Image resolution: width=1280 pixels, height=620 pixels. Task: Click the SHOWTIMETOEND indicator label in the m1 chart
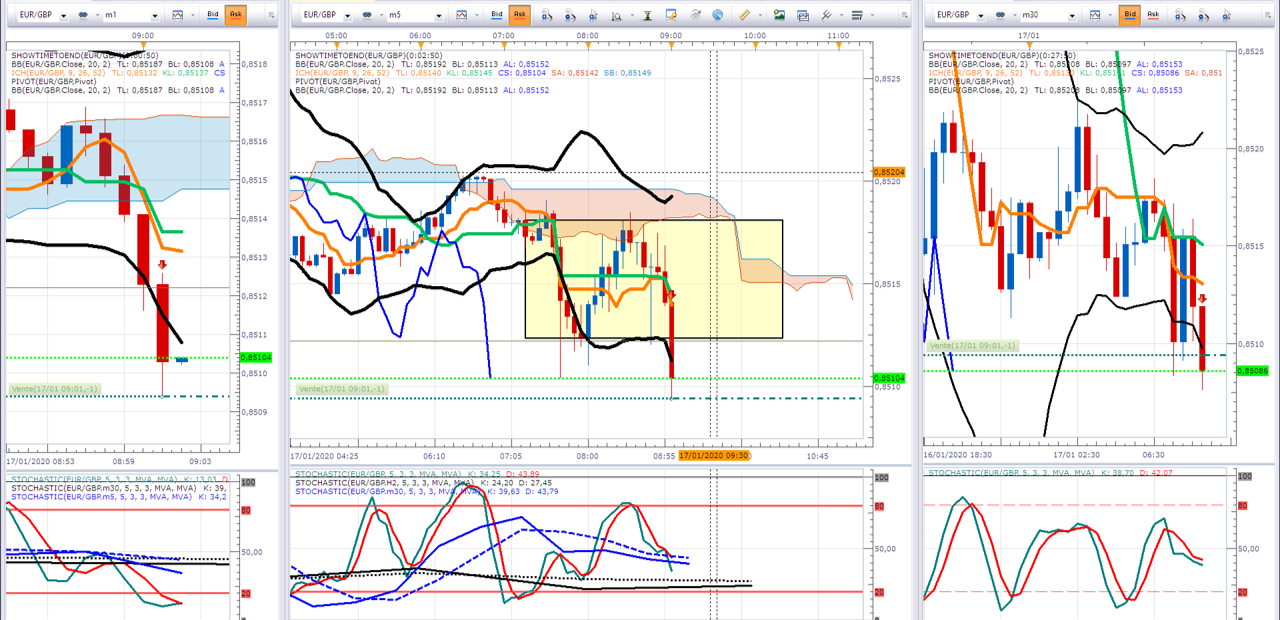[85, 54]
